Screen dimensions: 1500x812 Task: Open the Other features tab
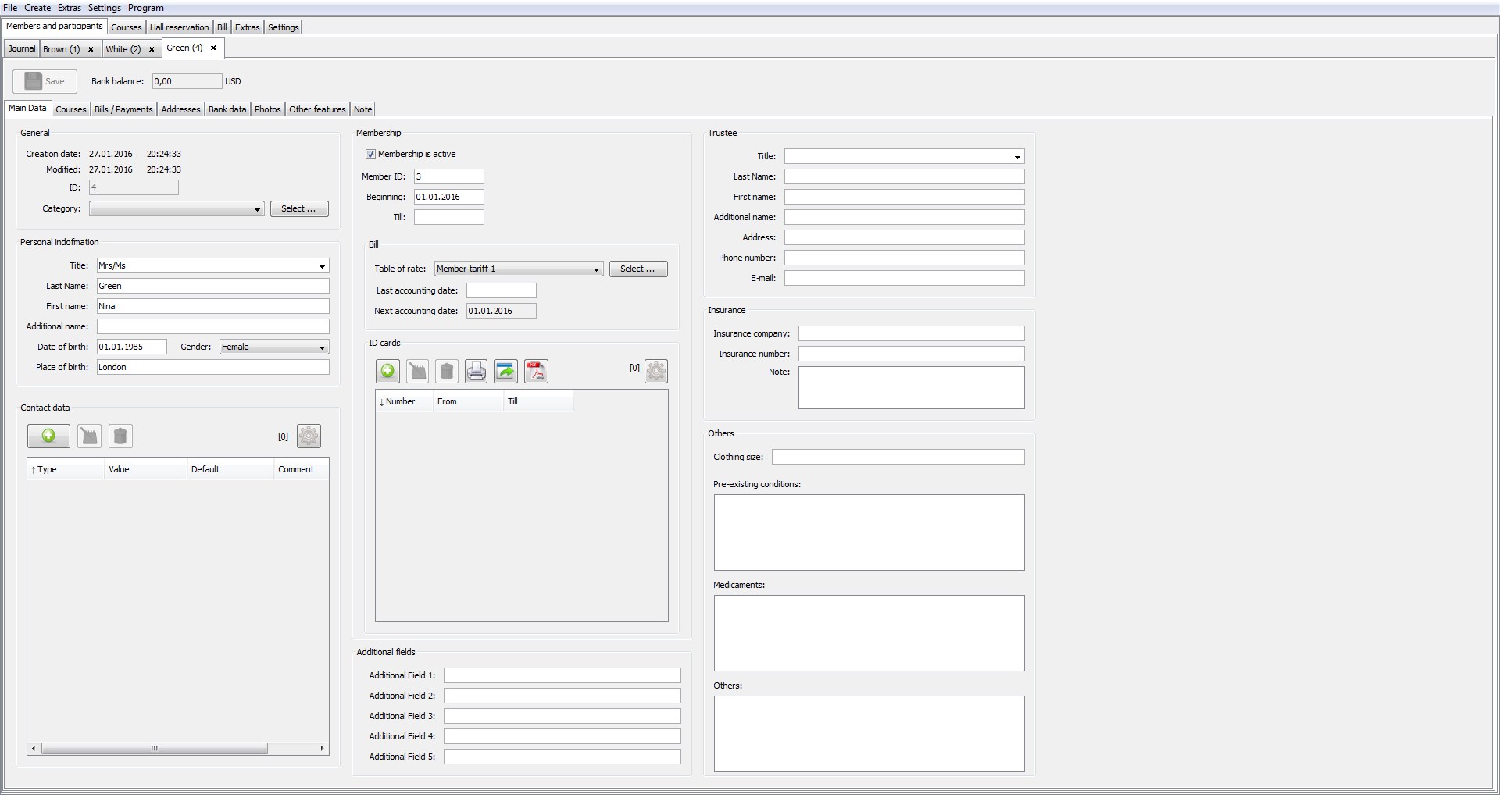pos(317,109)
